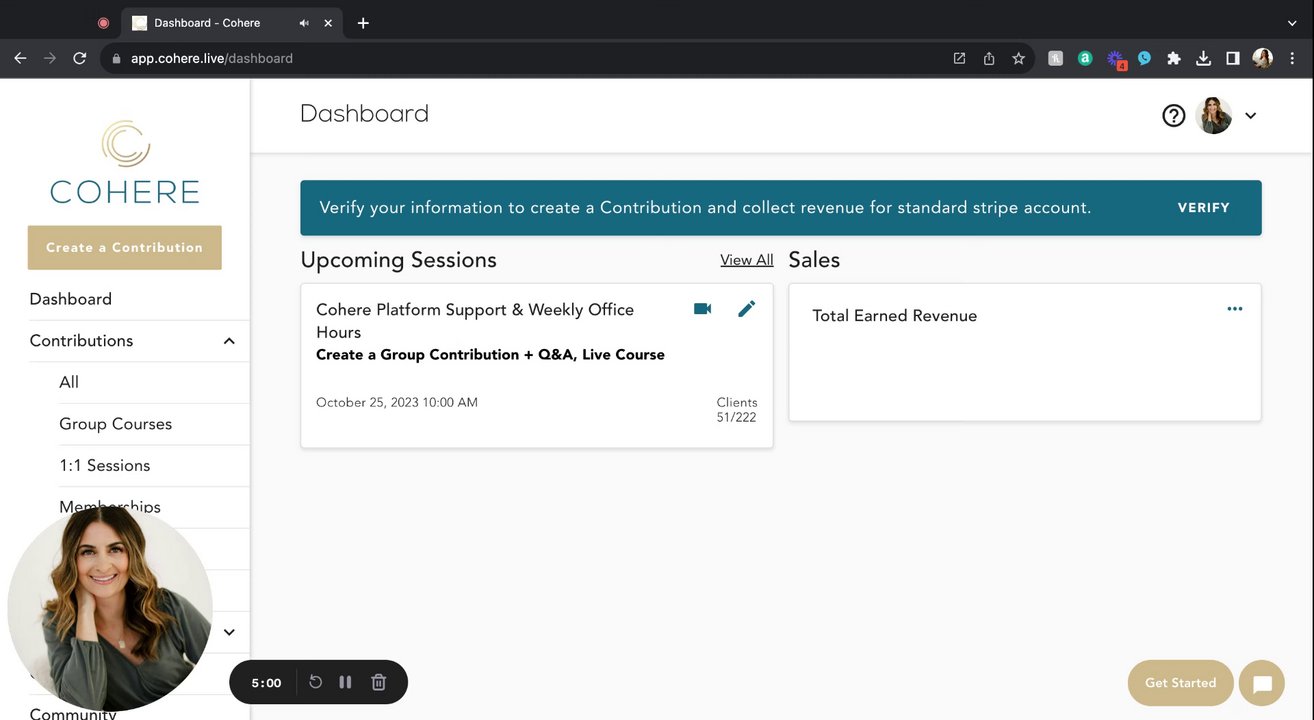This screenshot has width=1314, height=720.
Task: Click the pencil edit icon on session
Action: [x=746, y=309]
